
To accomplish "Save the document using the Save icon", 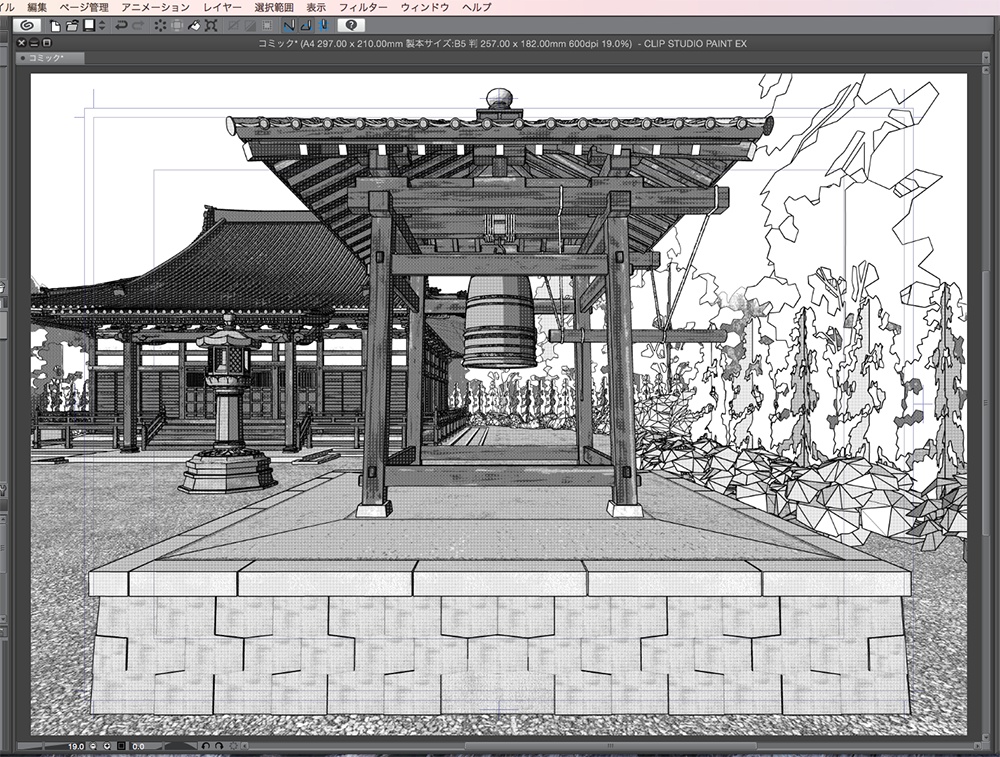I will tap(90, 27).
